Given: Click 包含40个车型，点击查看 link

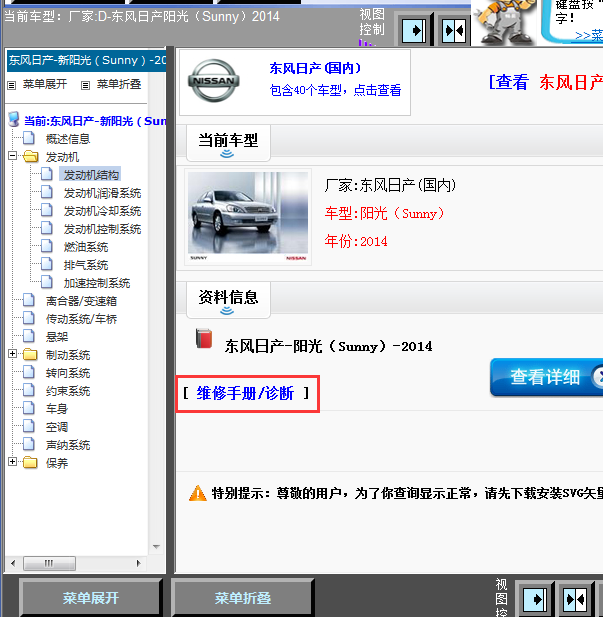Looking at the screenshot, I should click(x=335, y=91).
